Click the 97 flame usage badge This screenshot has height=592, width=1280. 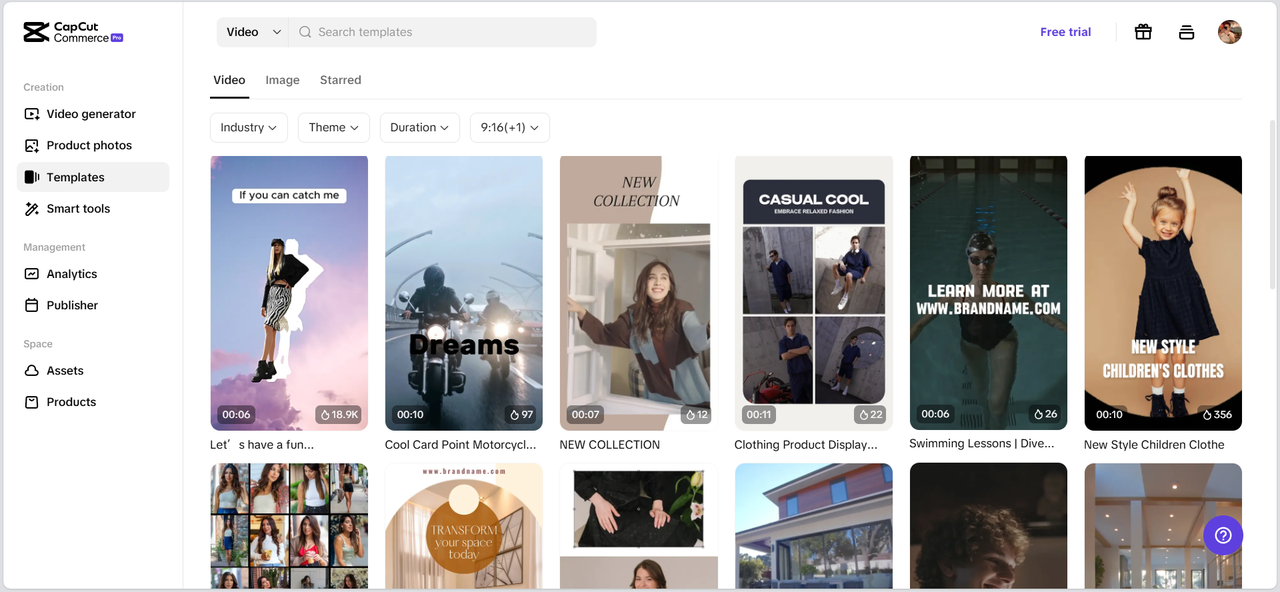tap(522, 414)
